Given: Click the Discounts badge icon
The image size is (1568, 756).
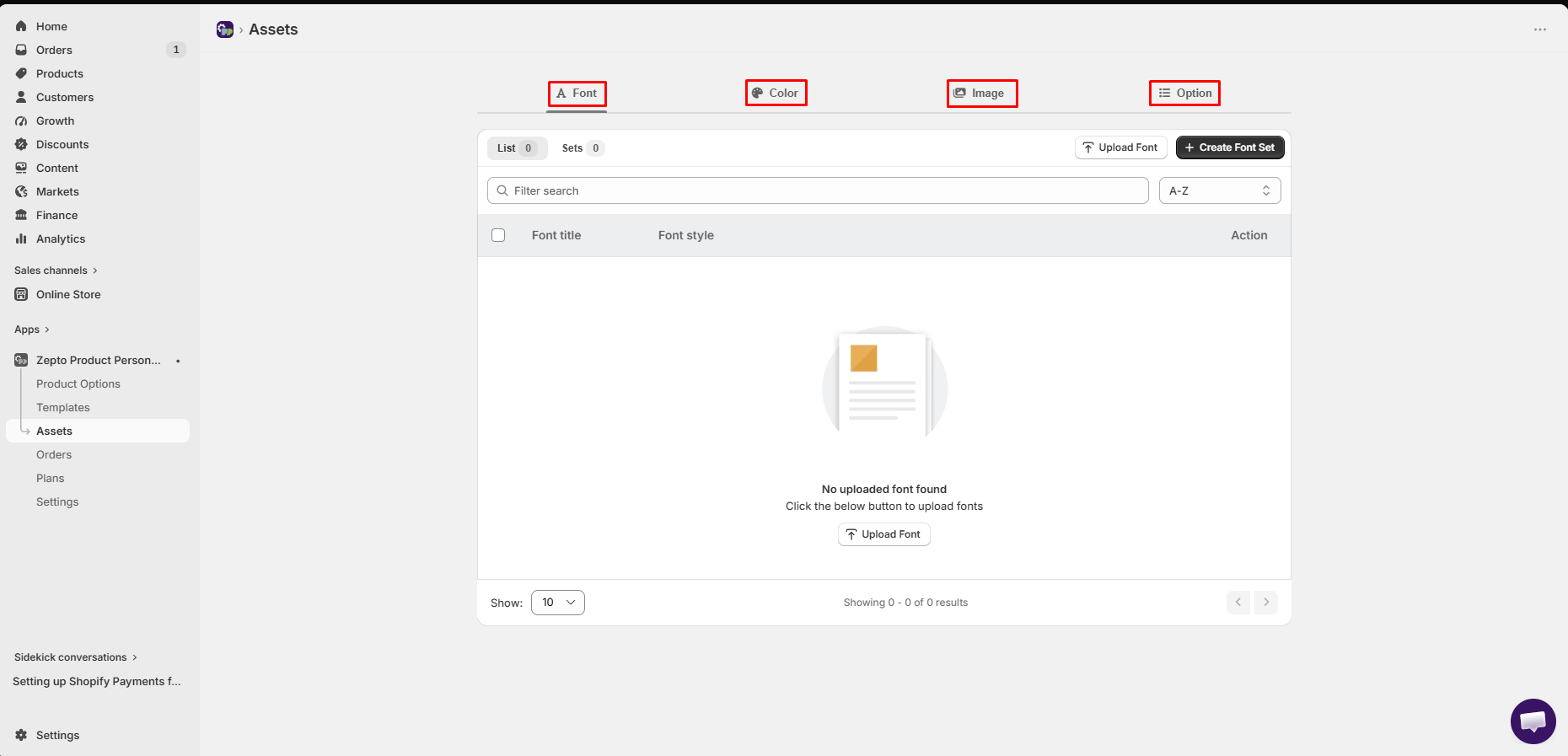Looking at the screenshot, I should (x=21, y=144).
